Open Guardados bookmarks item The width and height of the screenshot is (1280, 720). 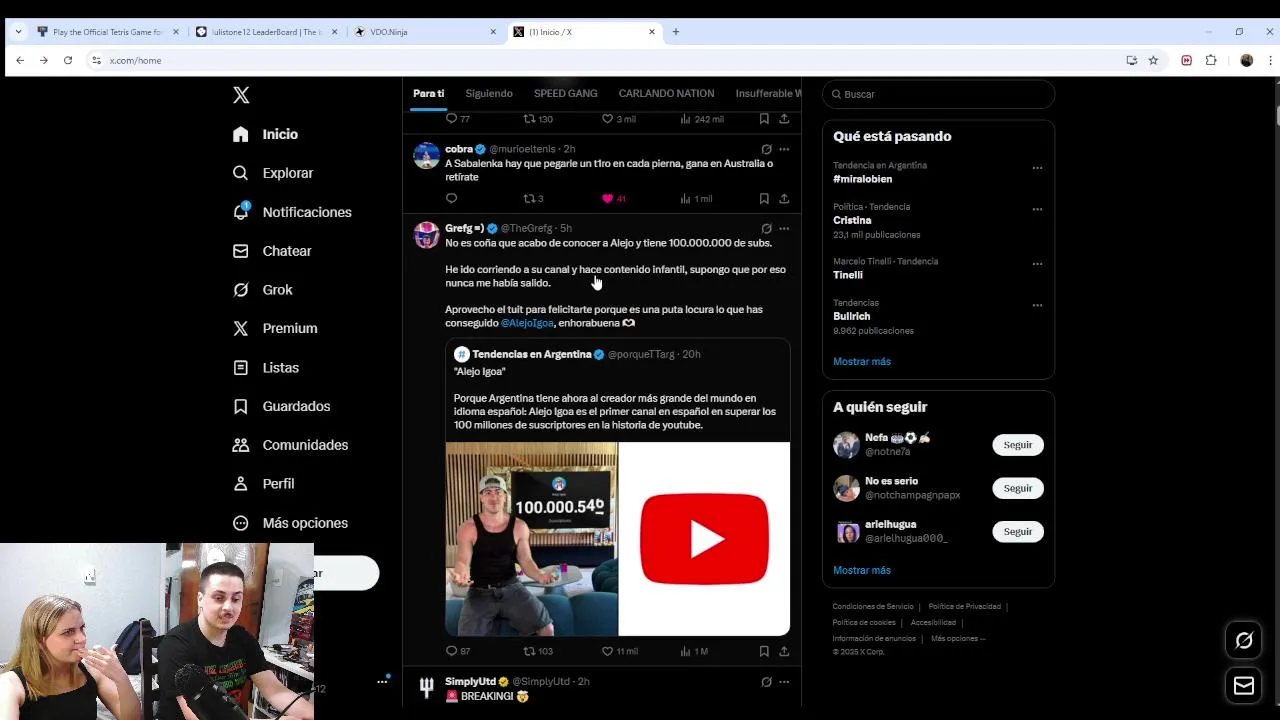point(281,406)
